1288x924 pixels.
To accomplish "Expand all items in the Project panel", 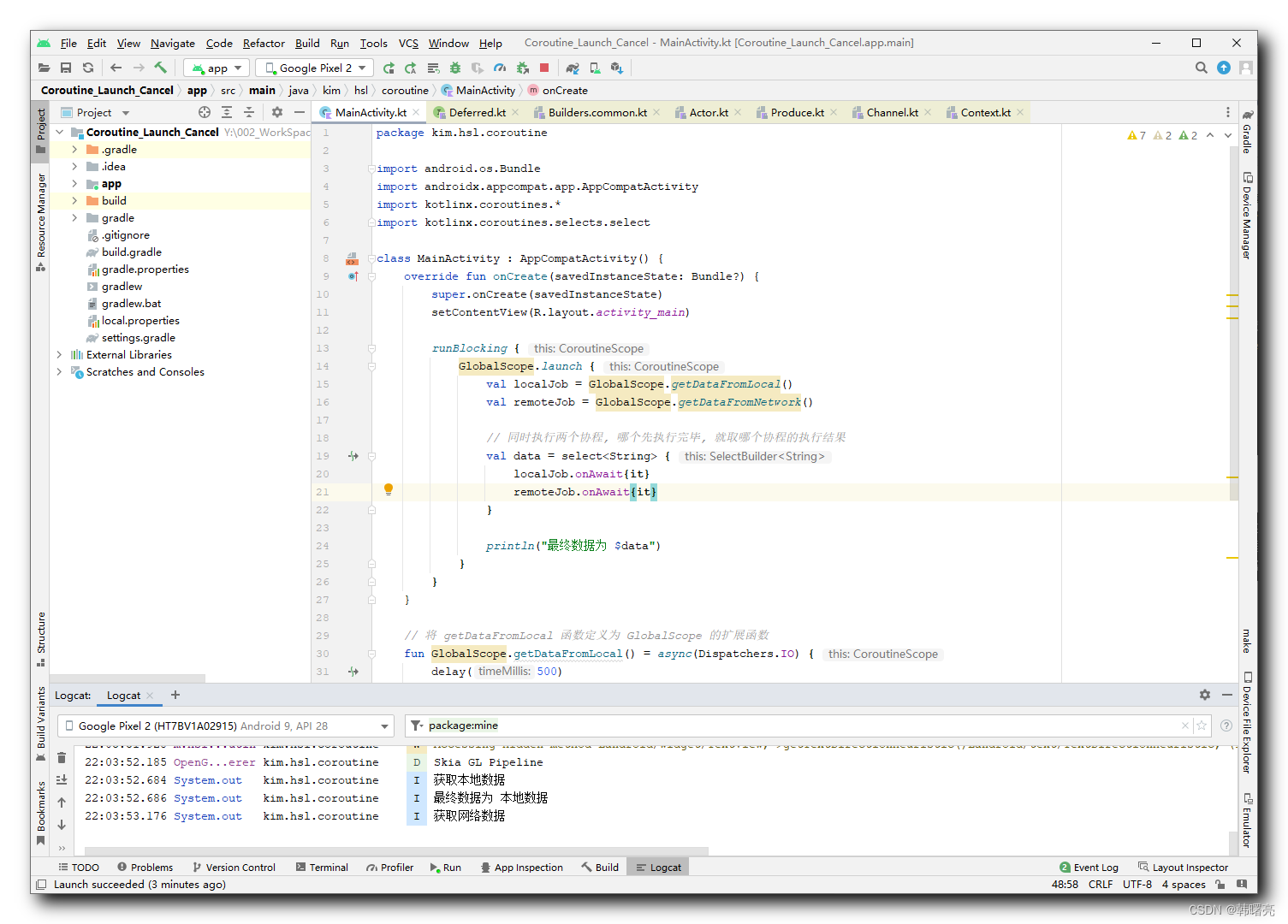I will (227, 112).
